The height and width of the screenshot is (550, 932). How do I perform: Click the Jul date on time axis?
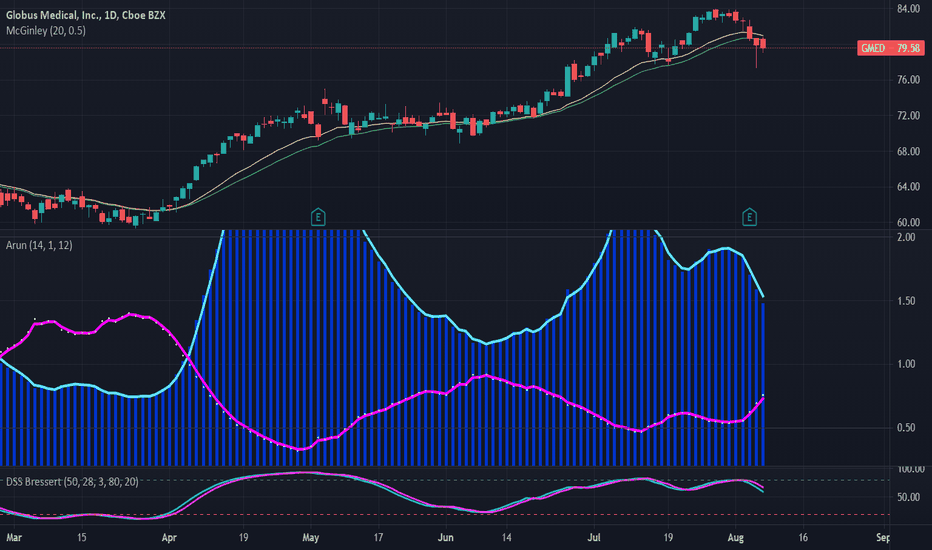click(594, 538)
